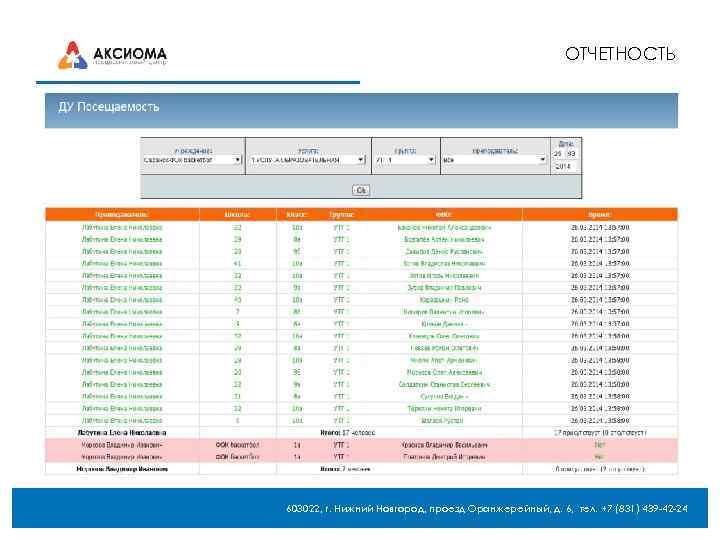Open the Группа filter dropdown
720x540 pixels.
[405, 160]
